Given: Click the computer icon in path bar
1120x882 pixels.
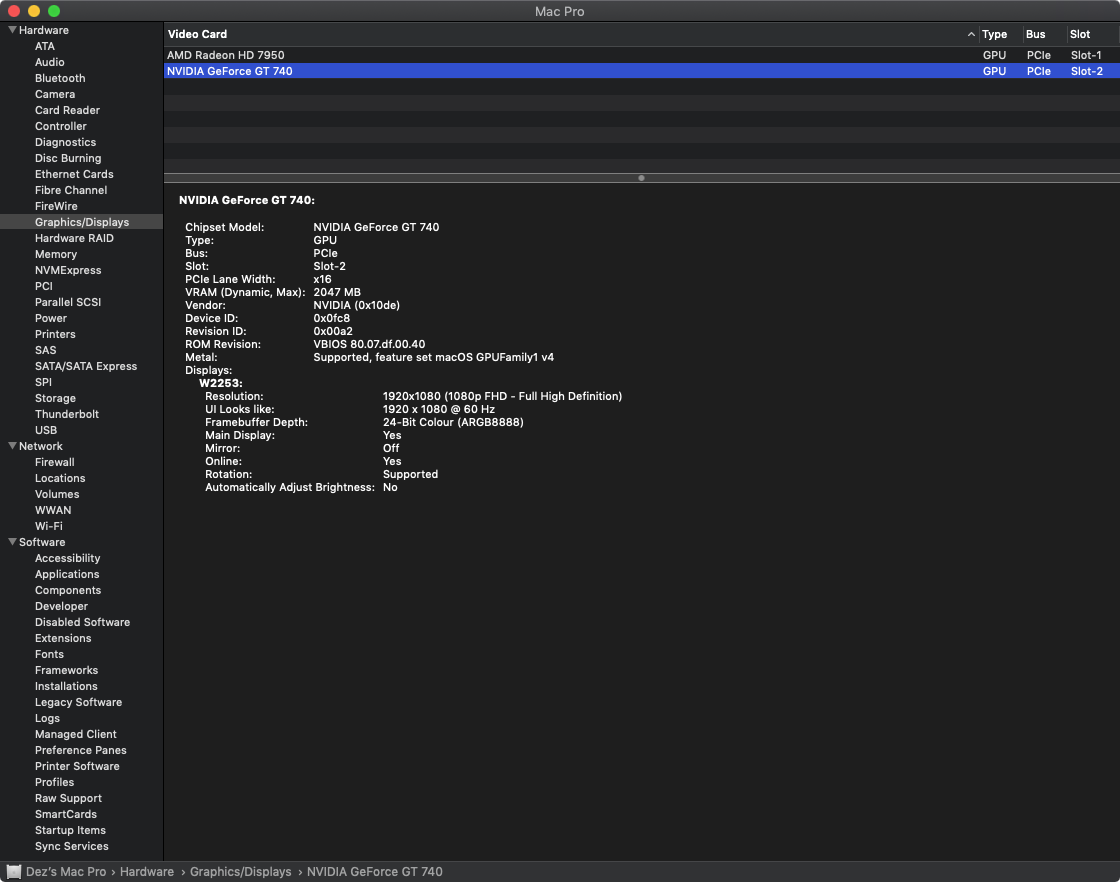Looking at the screenshot, I should (x=14, y=871).
